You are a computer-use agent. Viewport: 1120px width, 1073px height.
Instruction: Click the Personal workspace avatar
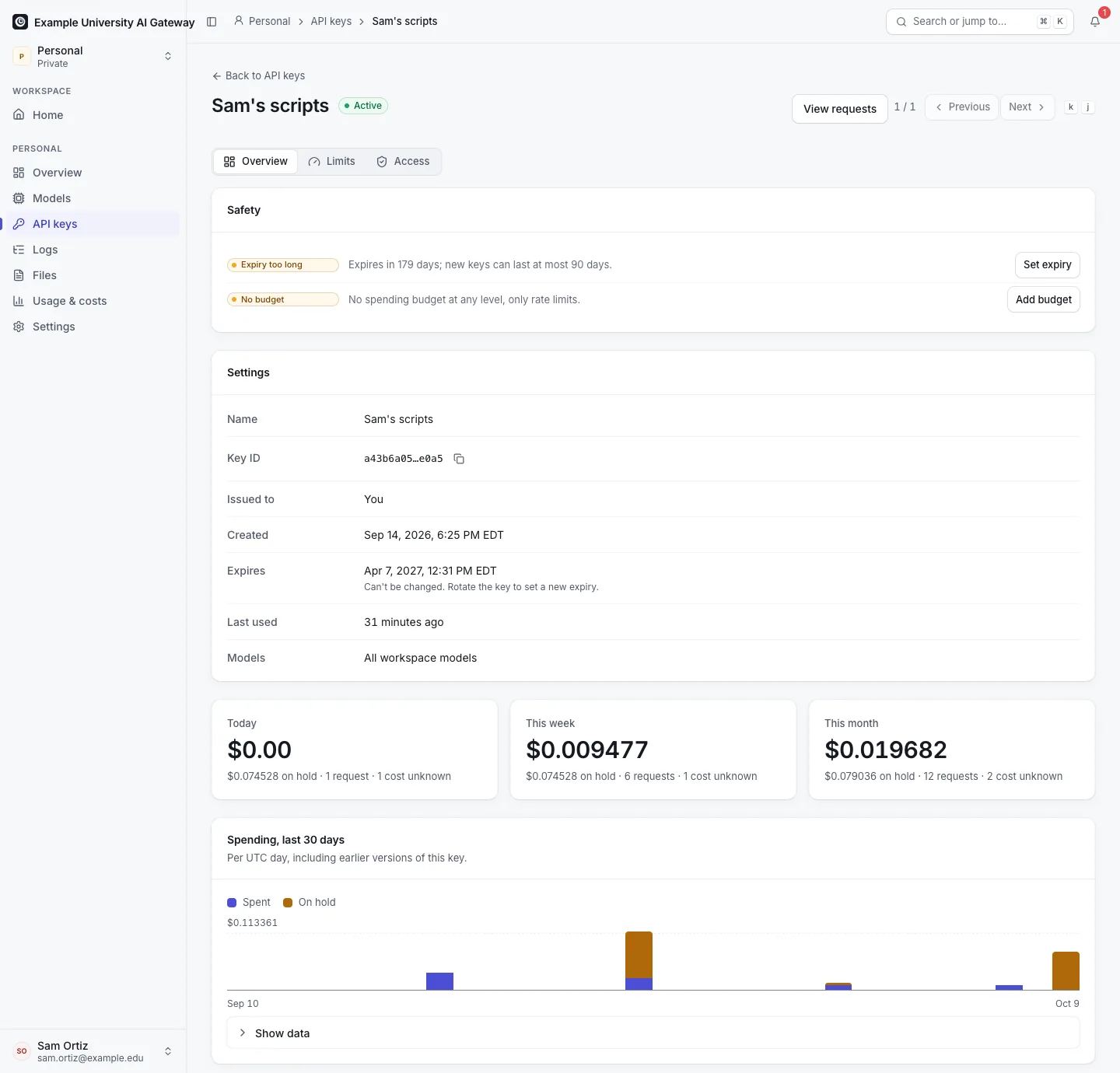coord(22,56)
